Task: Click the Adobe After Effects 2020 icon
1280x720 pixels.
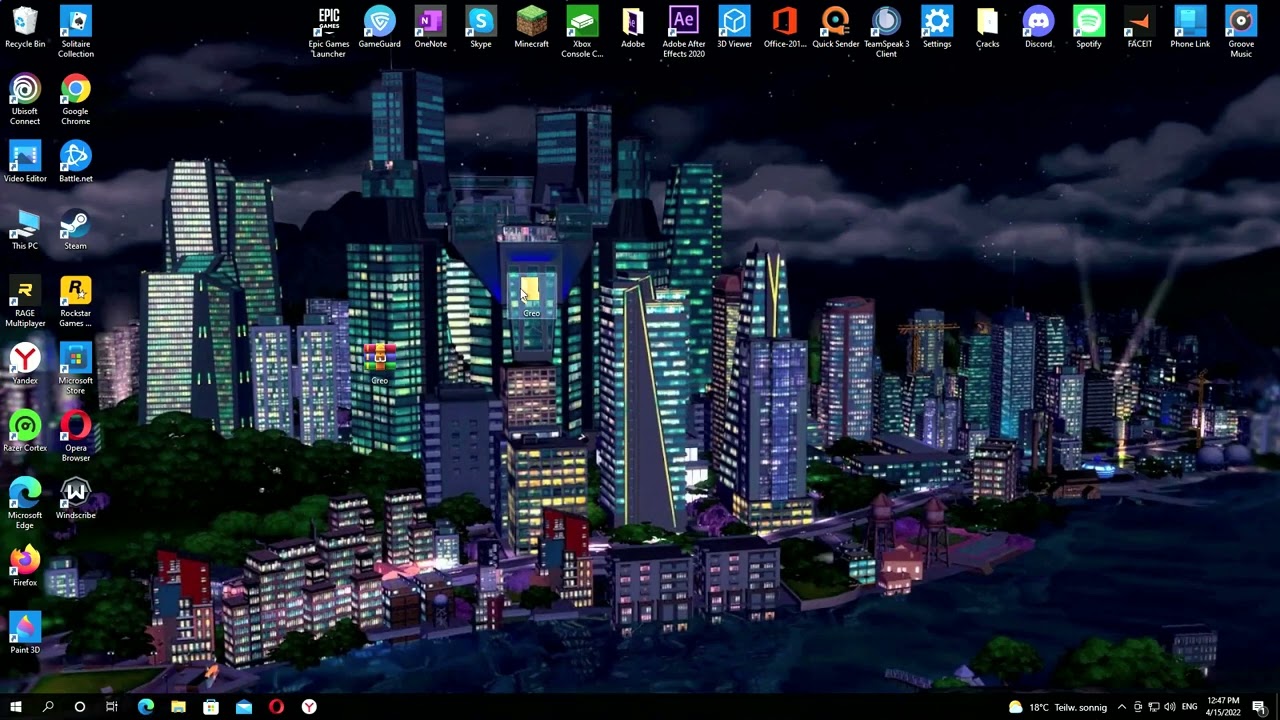Action: tap(684, 32)
